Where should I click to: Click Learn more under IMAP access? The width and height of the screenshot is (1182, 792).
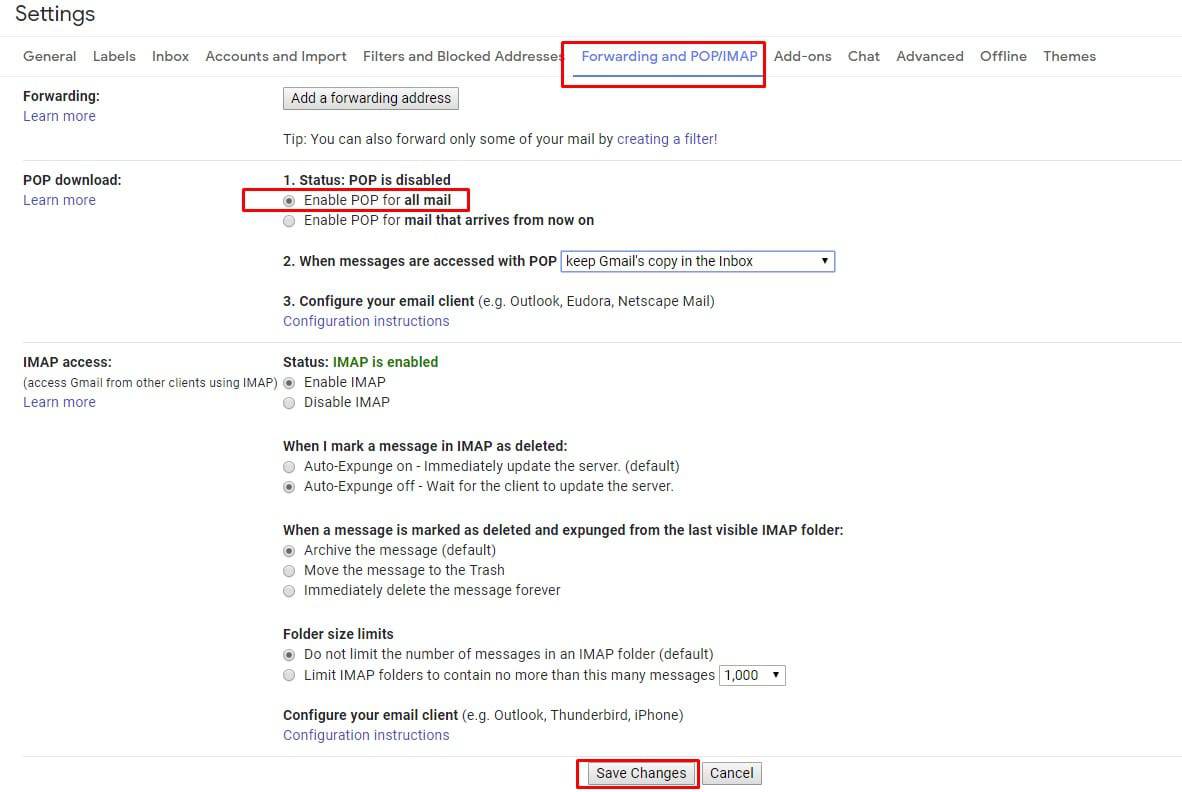[x=59, y=402]
